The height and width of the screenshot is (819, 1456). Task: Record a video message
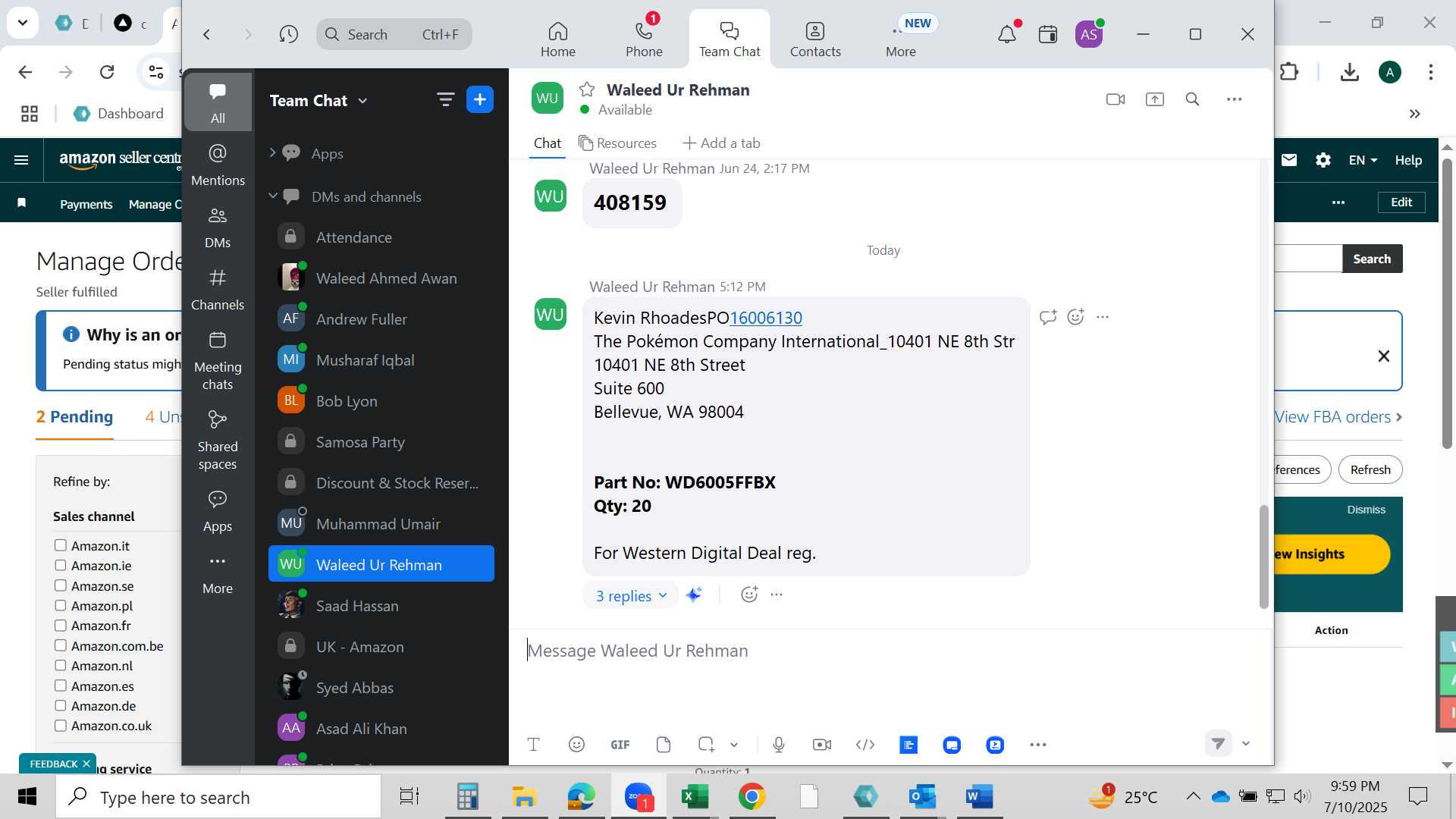point(822,745)
